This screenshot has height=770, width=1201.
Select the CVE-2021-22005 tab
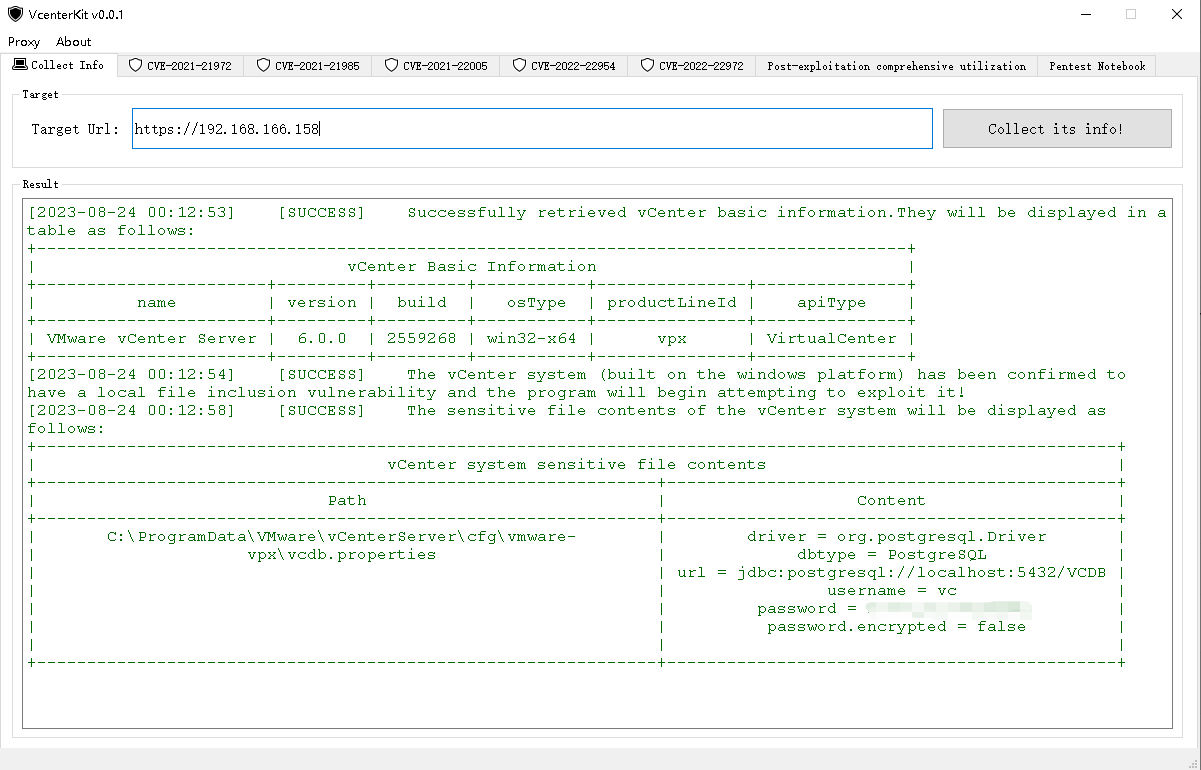tap(437, 66)
